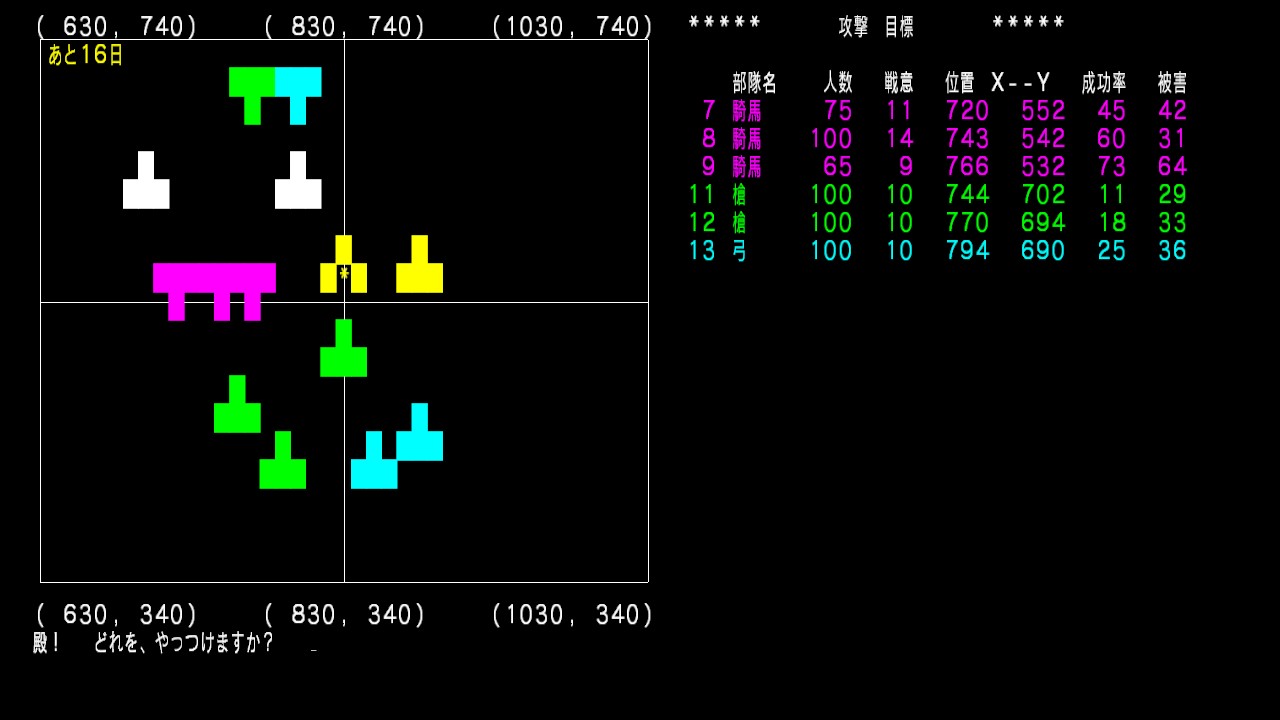This screenshot has width=1280, height=720.
Task: Click the magenta three-legged cavalry group
Action: [214, 279]
